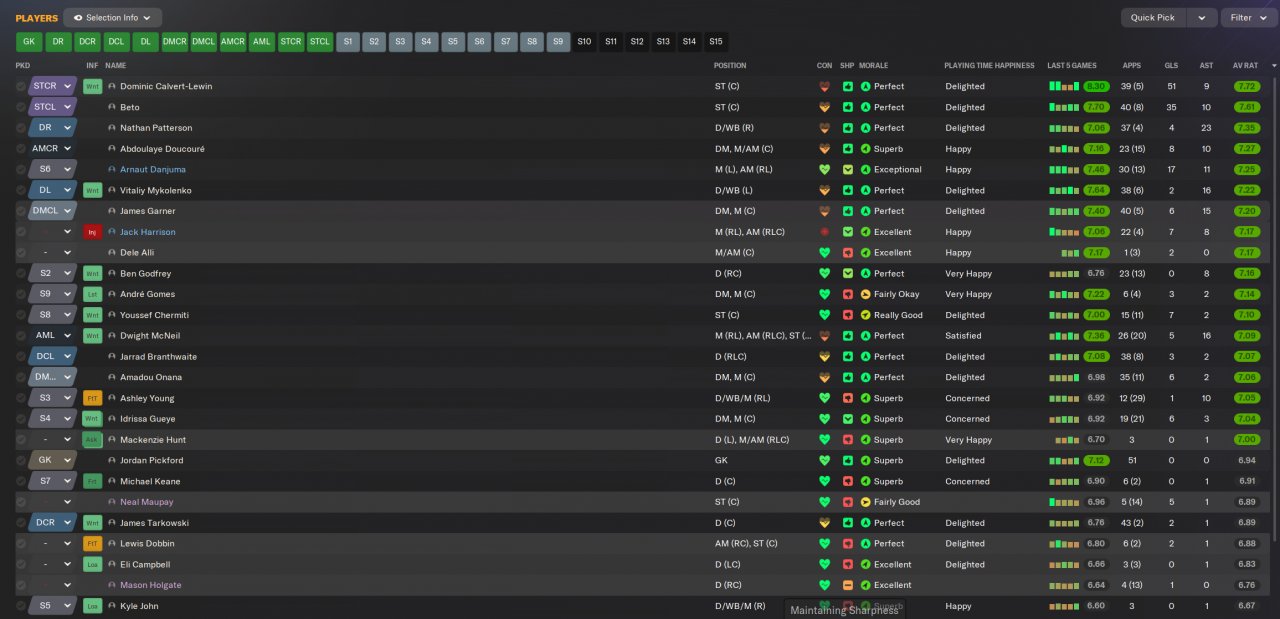Viewport: 1280px width, 619px height.
Task: Click Calvert-Lewin's last 5 games form bars
Action: point(1063,86)
